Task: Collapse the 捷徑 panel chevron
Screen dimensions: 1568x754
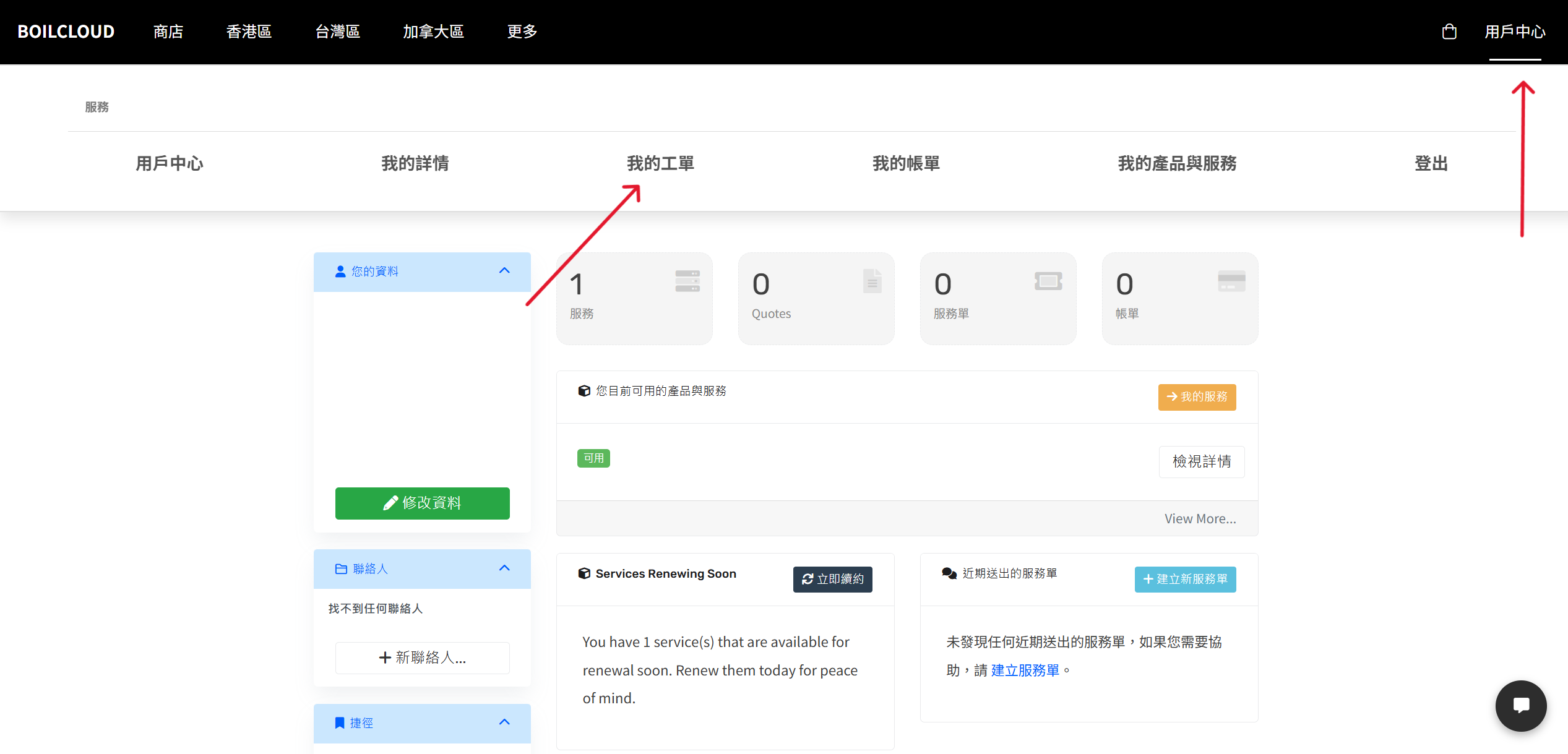Action: 504,722
